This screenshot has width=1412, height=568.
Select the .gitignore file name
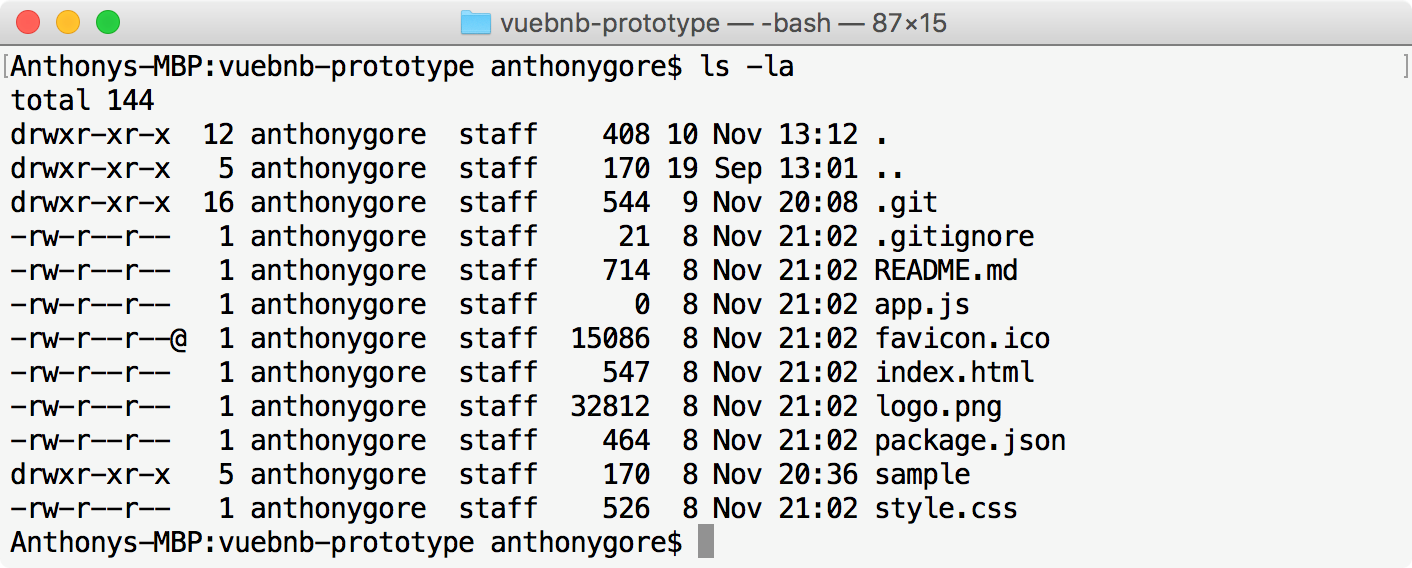point(955,237)
